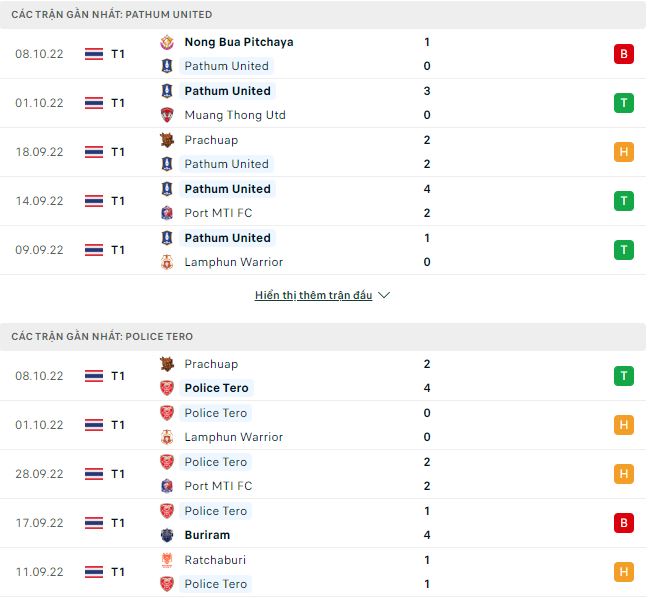The image size is (653, 598).
Task: Click the Muang Thong Utd club logo
Action: 167,115
